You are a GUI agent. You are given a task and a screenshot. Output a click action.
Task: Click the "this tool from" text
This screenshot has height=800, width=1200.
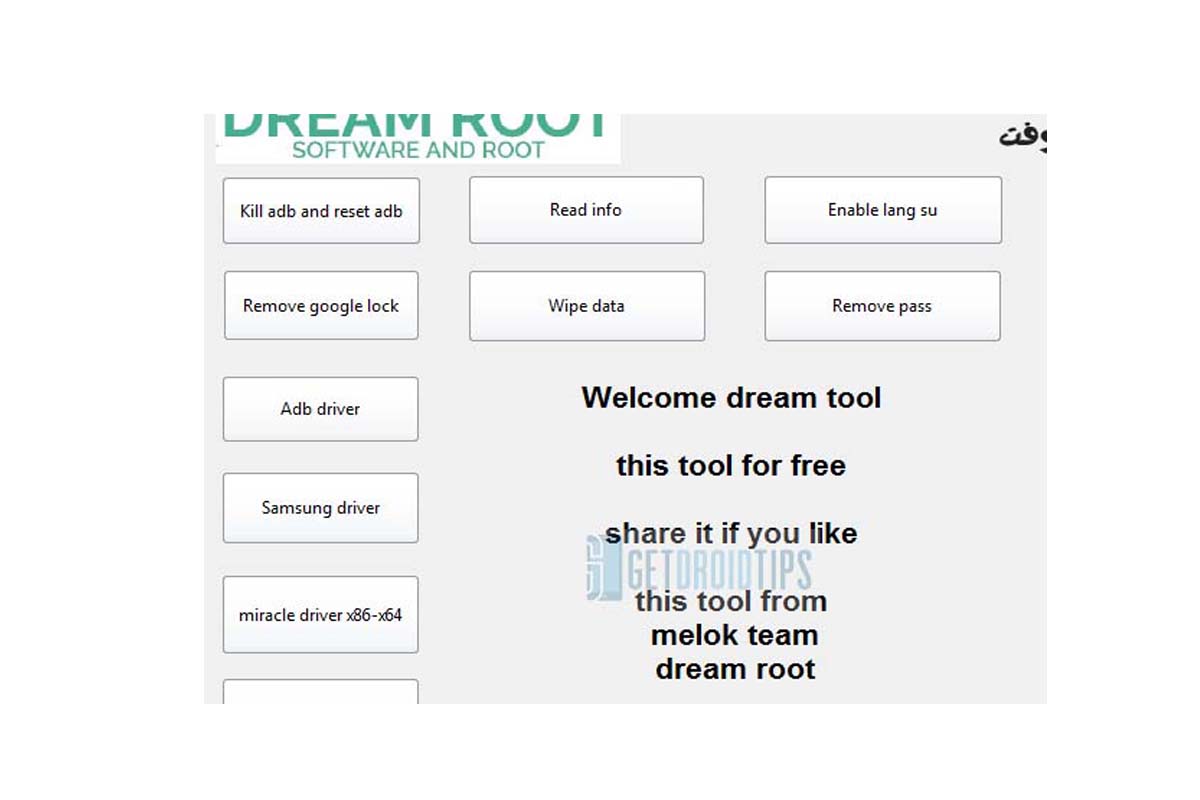click(731, 601)
